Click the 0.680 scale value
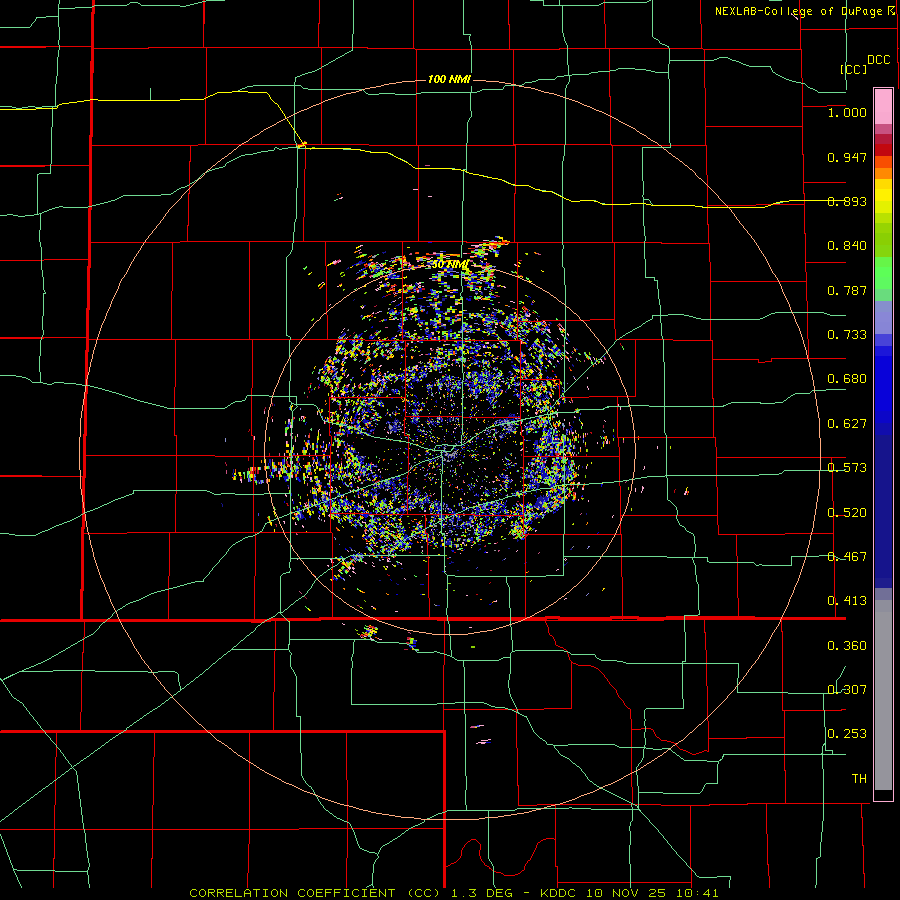 point(847,379)
